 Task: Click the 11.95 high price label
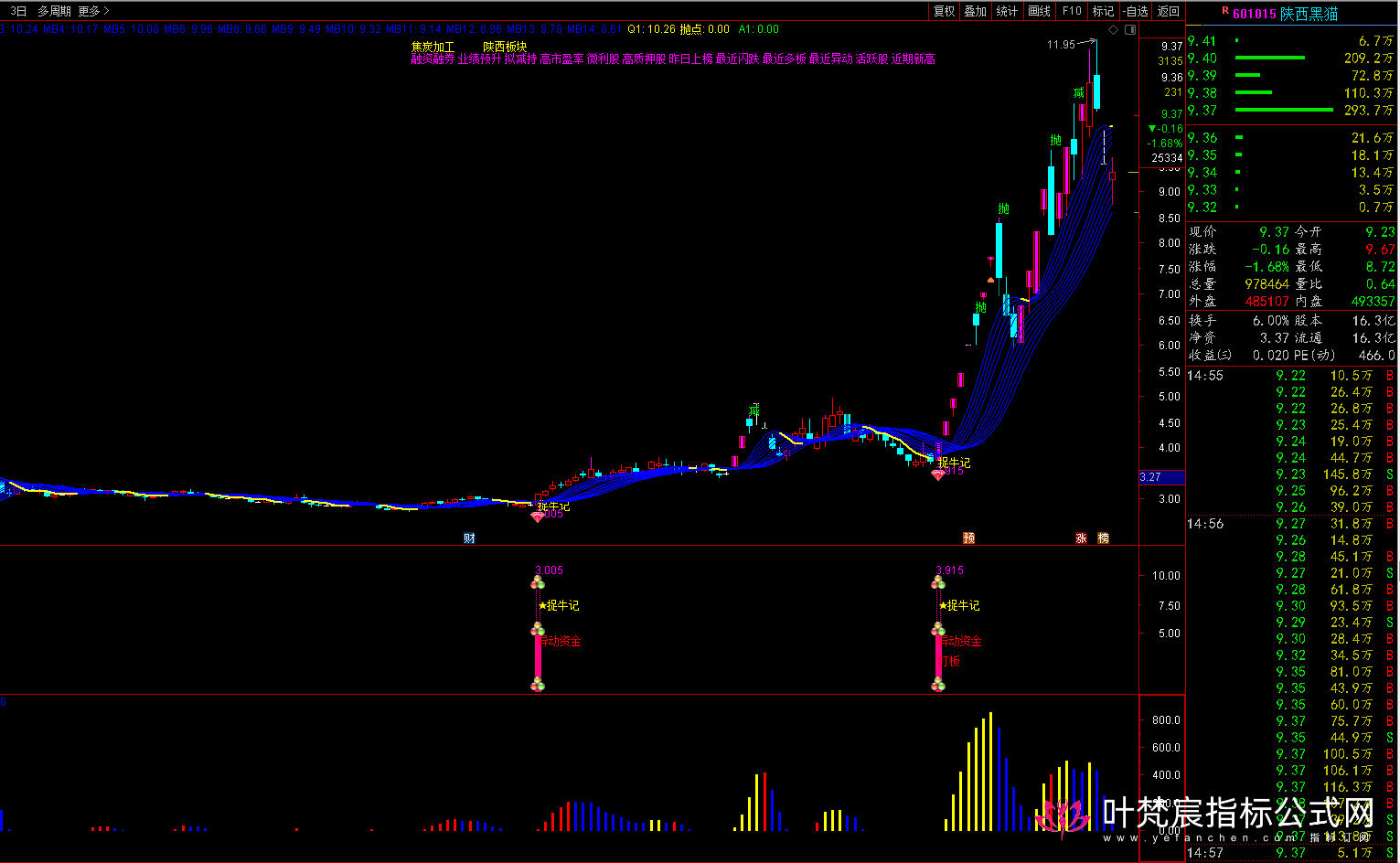pyautogui.click(x=1061, y=45)
